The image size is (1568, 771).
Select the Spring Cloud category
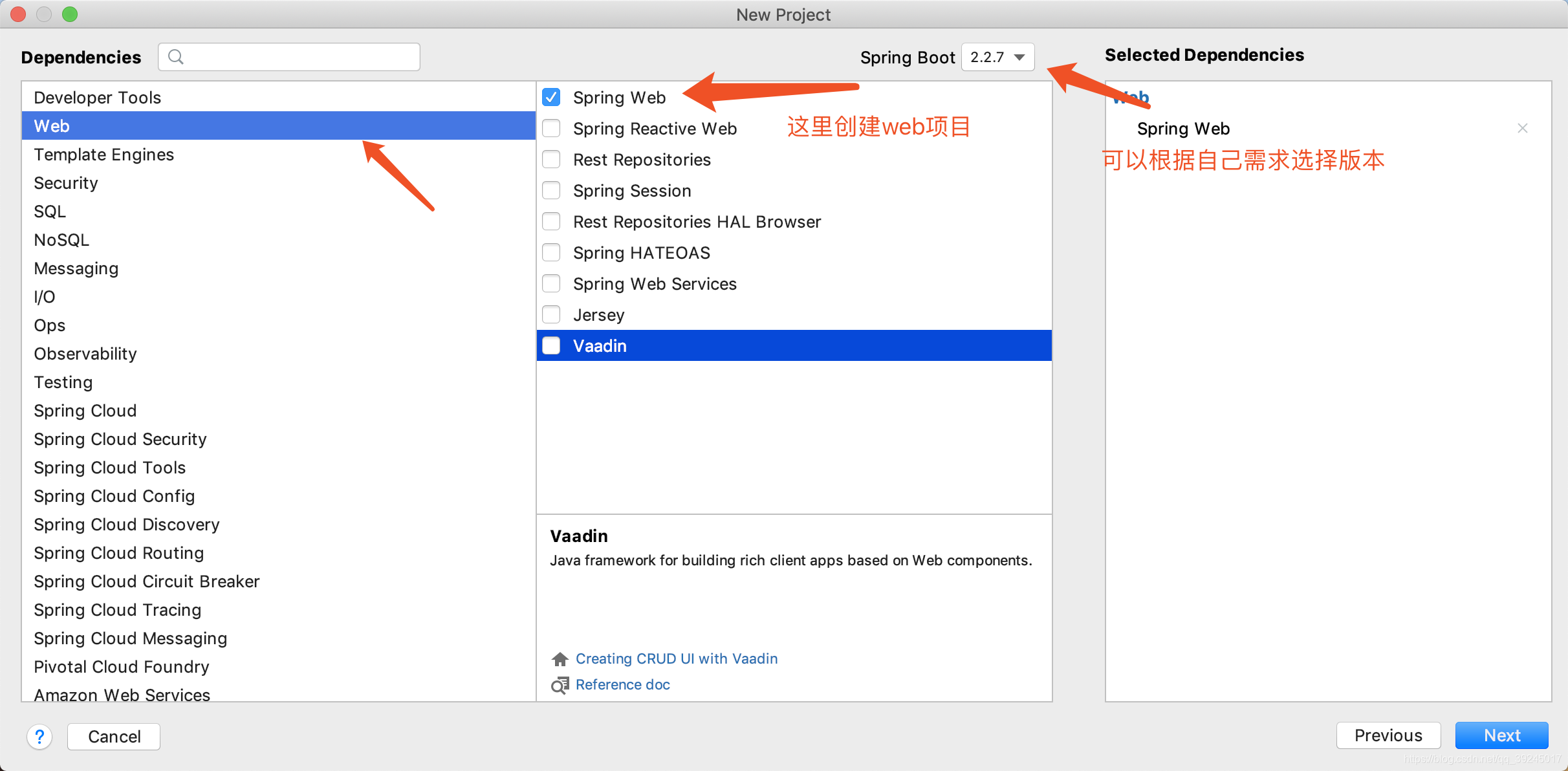point(279,410)
